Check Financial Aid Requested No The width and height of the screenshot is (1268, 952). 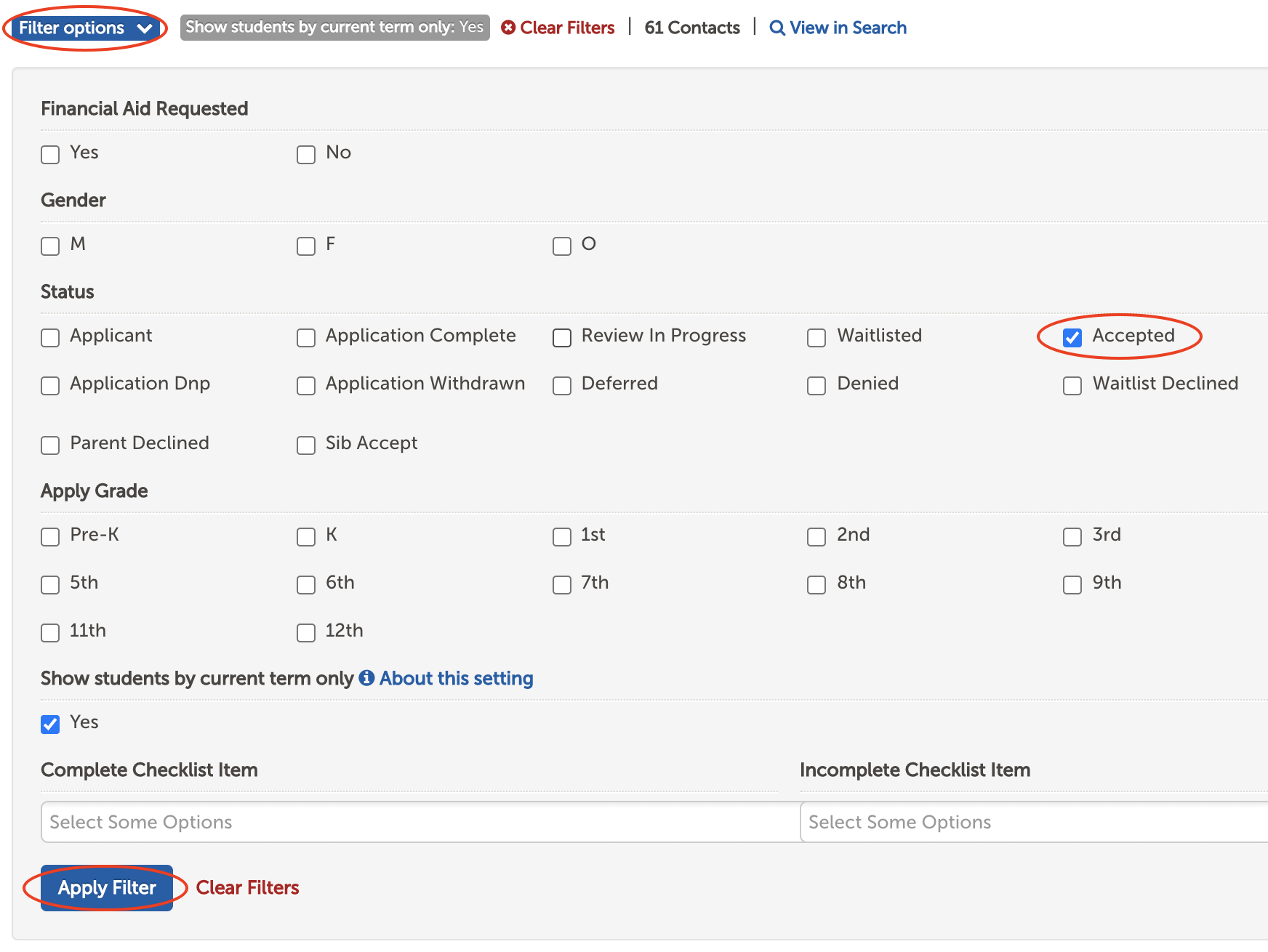[x=306, y=154]
